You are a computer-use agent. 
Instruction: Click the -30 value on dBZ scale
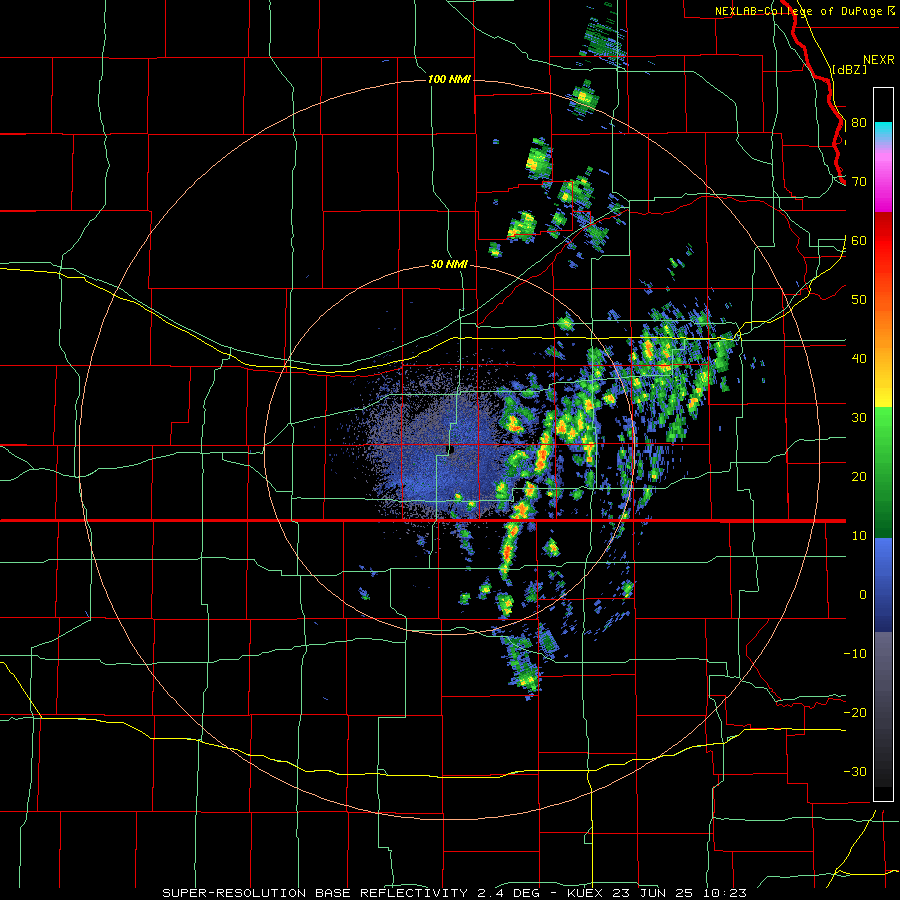(x=855, y=772)
